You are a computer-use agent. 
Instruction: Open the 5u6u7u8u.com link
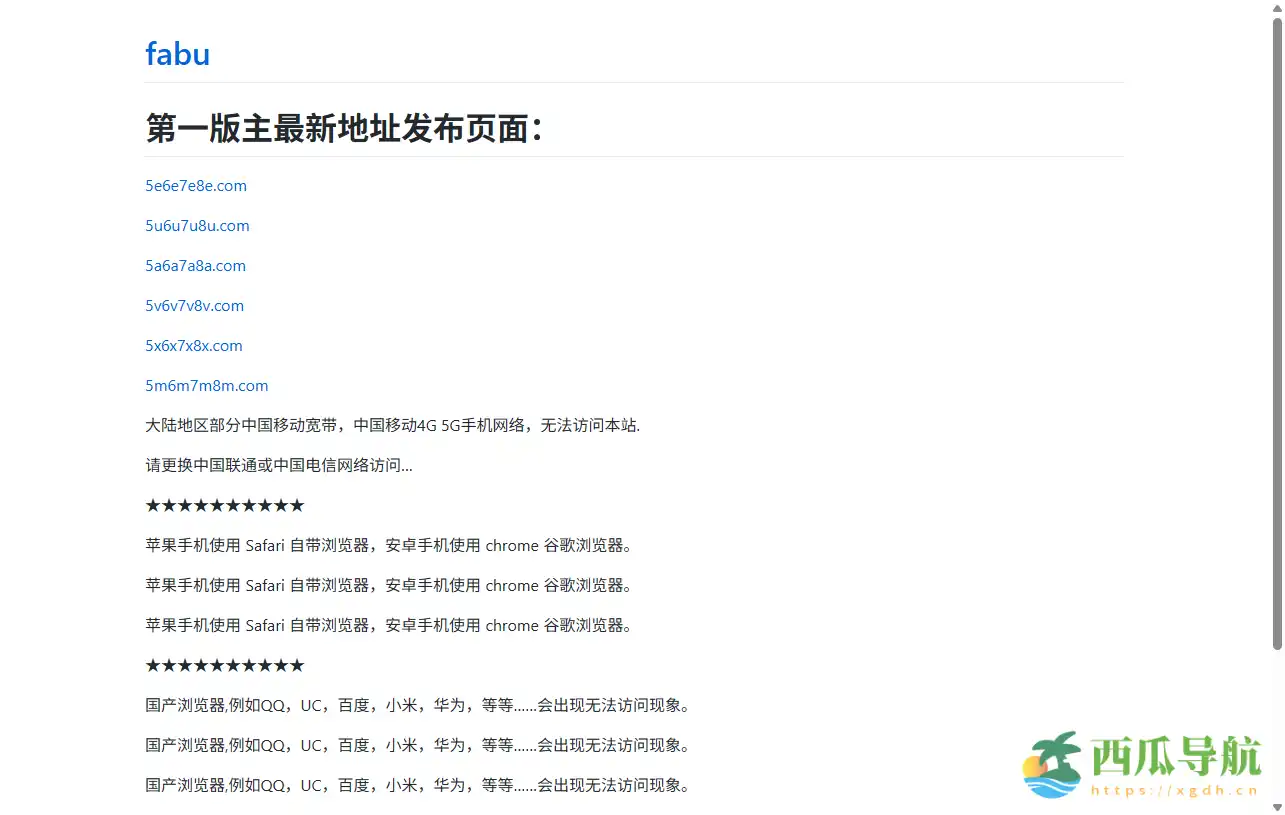(197, 226)
